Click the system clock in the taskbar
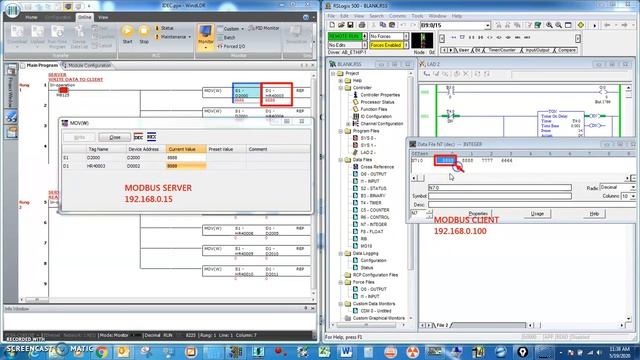 click(x=620, y=352)
